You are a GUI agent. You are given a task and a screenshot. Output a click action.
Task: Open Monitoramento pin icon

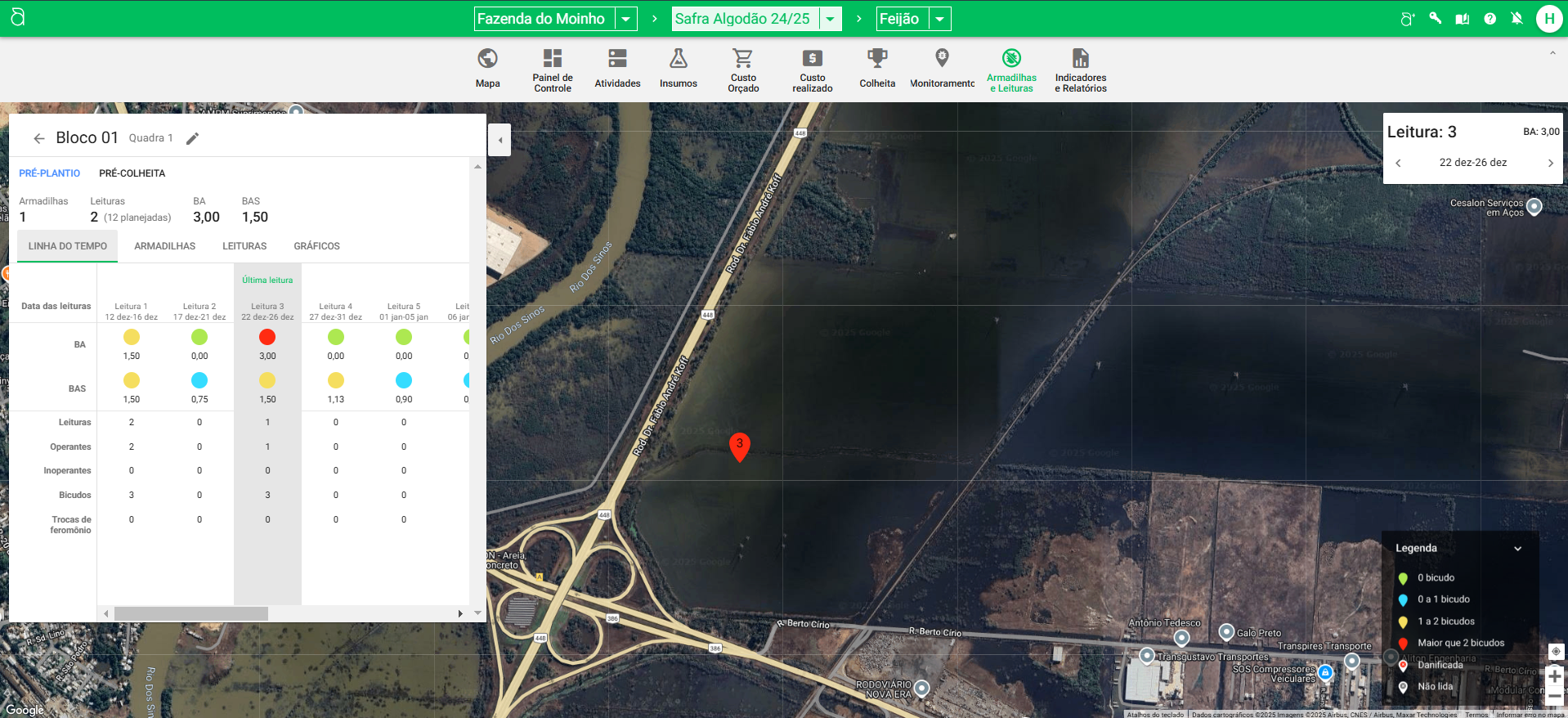point(942,59)
